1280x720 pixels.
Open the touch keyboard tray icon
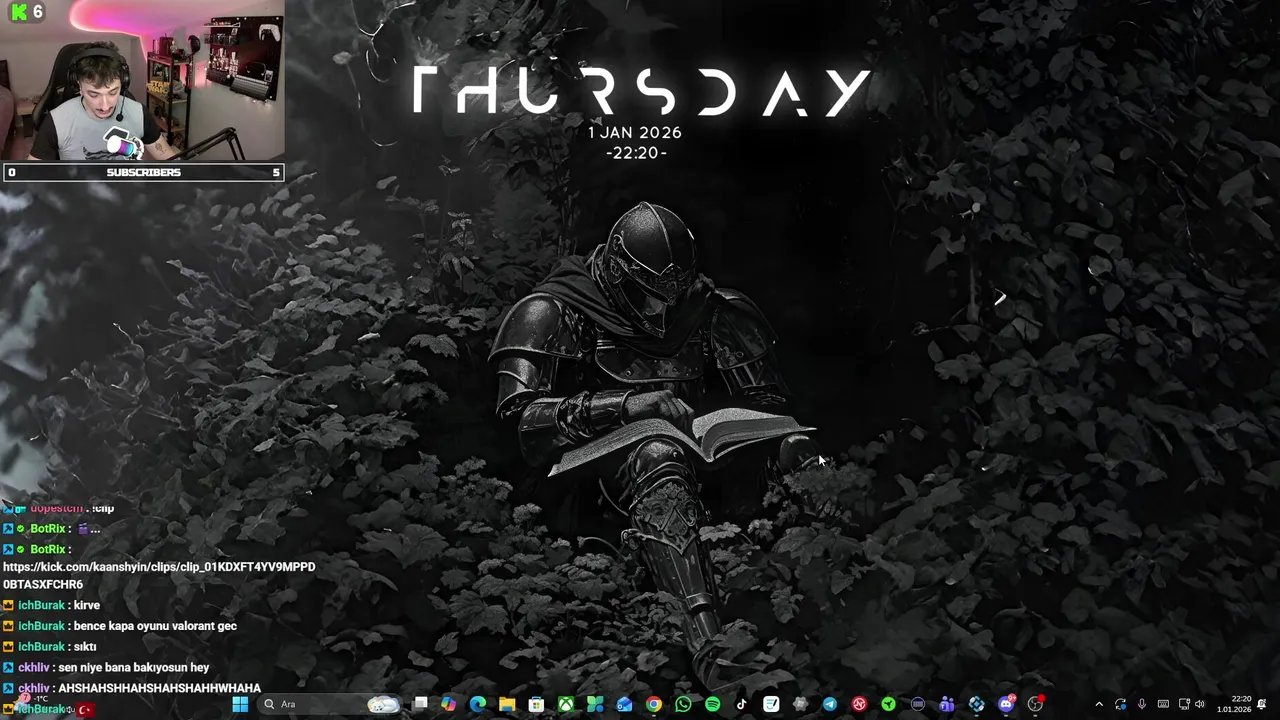(x=1163, y=704)
